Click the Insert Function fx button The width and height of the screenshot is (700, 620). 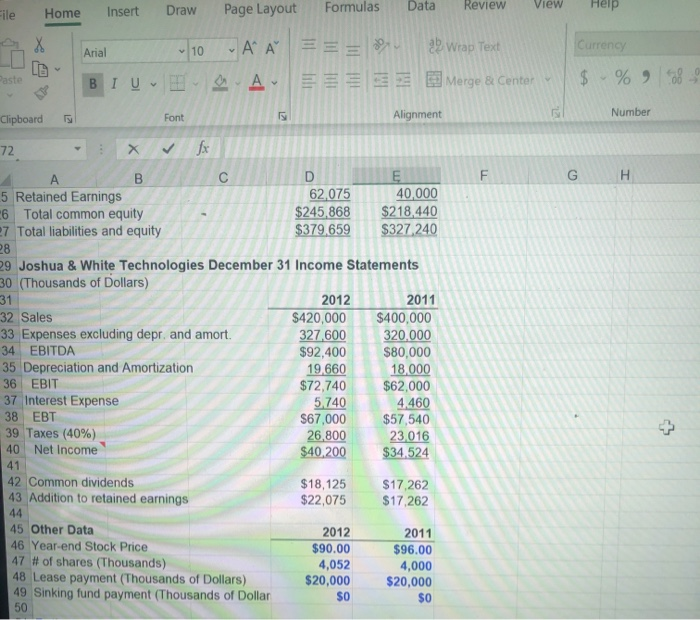[x=203, y=147]
